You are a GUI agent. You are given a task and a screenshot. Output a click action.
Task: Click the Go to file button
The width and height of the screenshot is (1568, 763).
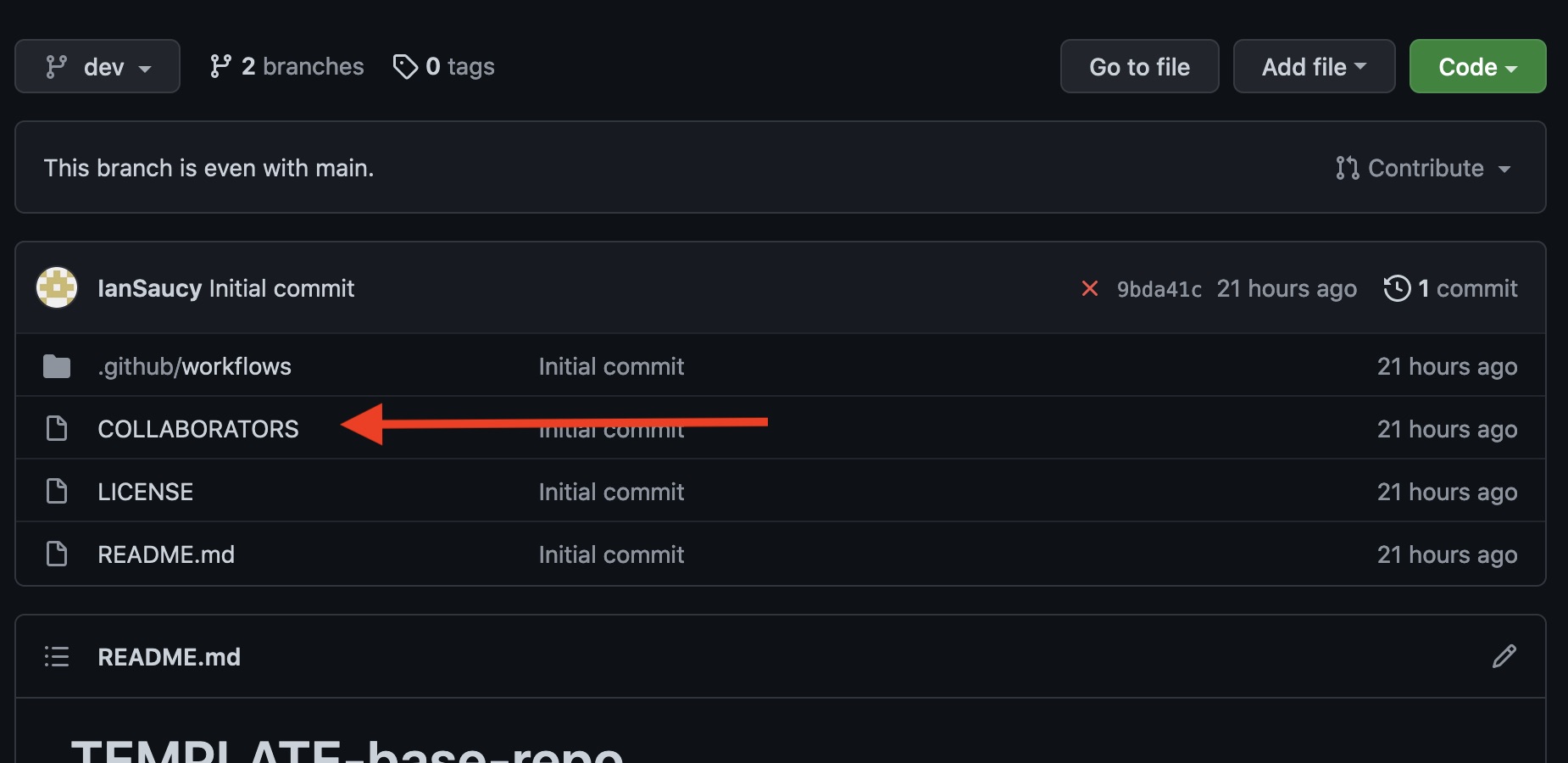coord(1139,65)
